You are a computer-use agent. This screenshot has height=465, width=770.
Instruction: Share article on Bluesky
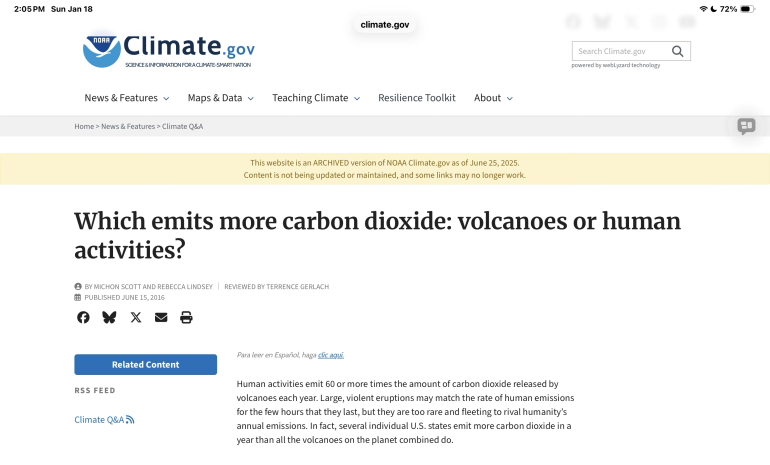tap(109, 317)
